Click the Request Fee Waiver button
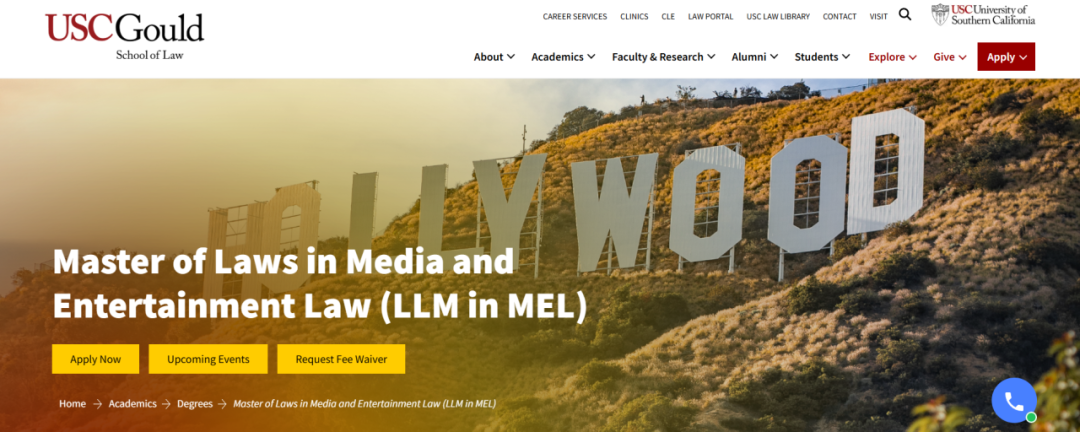Screen dimensions: 1080x432 coord(341,359)
